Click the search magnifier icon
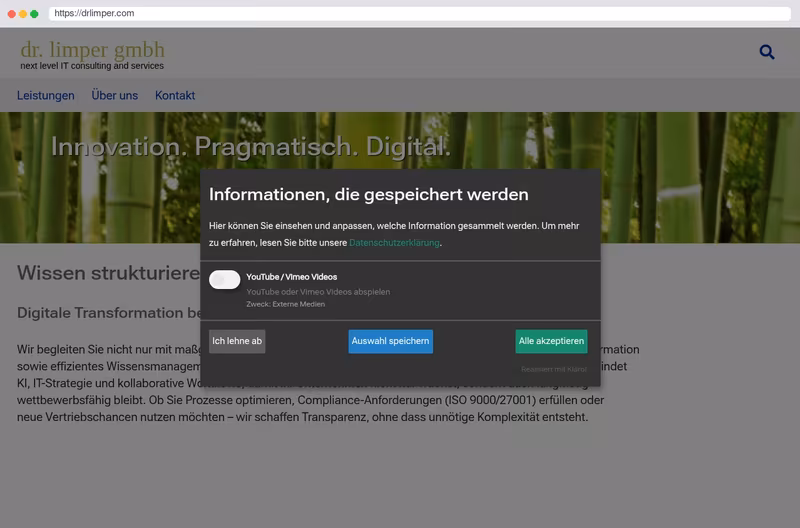The width and height of the screenshot is (800, 528). pyautogui.click(x=767, y=52)
